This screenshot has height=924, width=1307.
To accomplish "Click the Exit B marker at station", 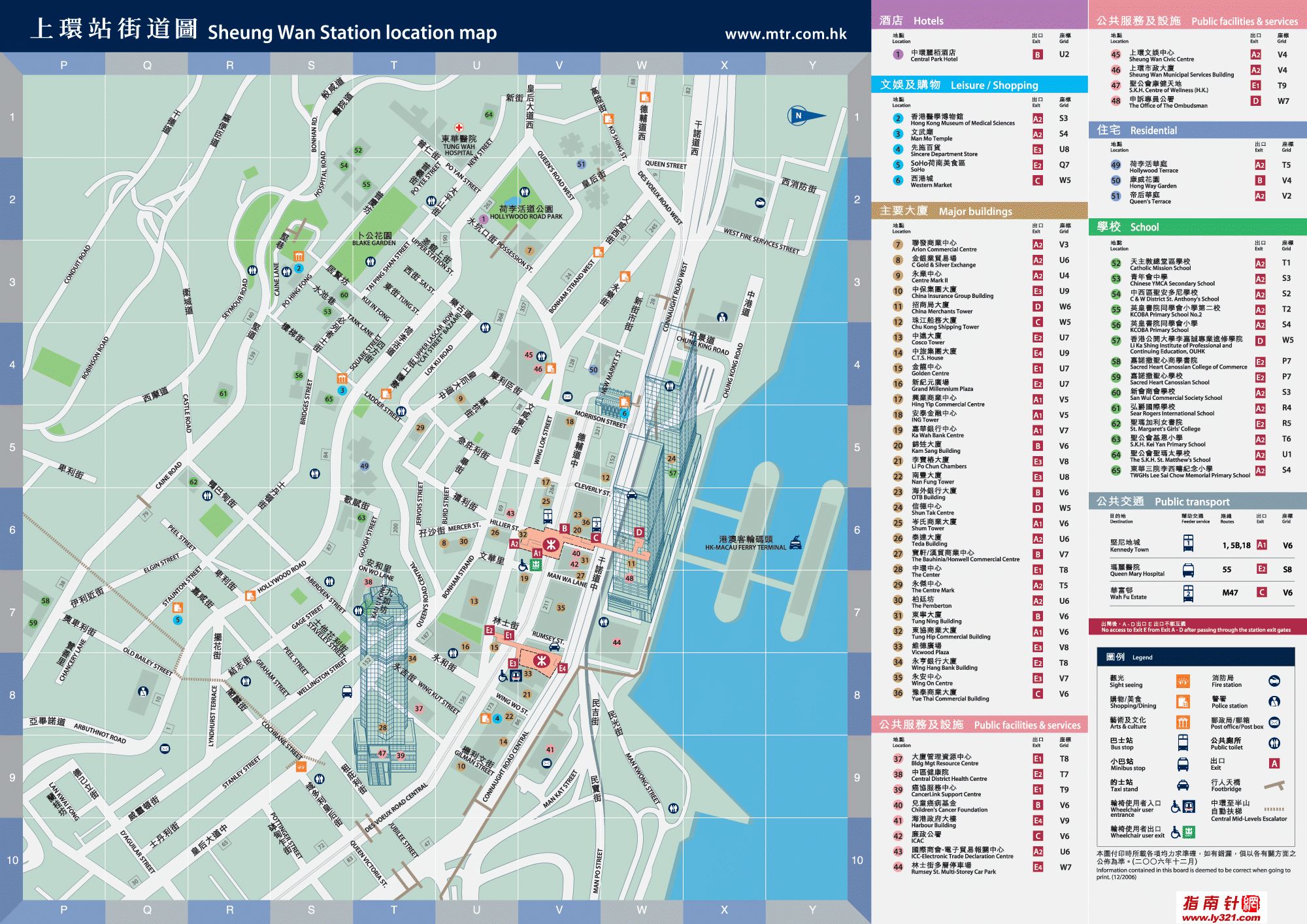I will pyautogui.click(x=564, y=528).
